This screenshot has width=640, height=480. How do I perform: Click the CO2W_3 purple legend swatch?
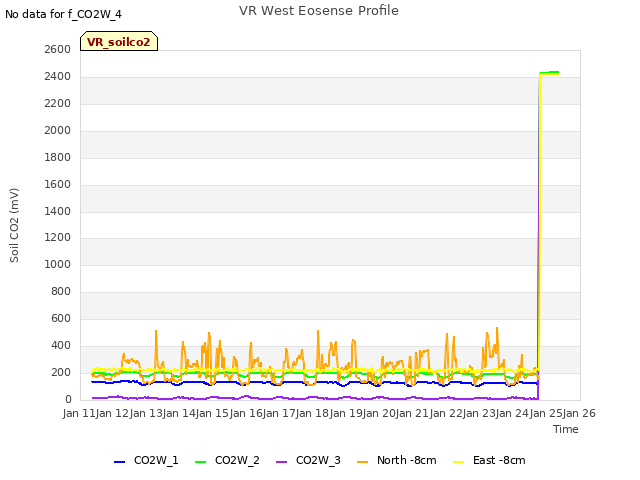point(281,462)
